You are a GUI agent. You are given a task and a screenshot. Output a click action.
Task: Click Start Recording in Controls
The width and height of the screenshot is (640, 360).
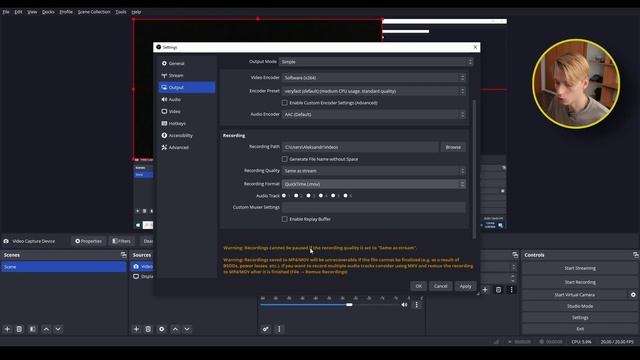580,282
